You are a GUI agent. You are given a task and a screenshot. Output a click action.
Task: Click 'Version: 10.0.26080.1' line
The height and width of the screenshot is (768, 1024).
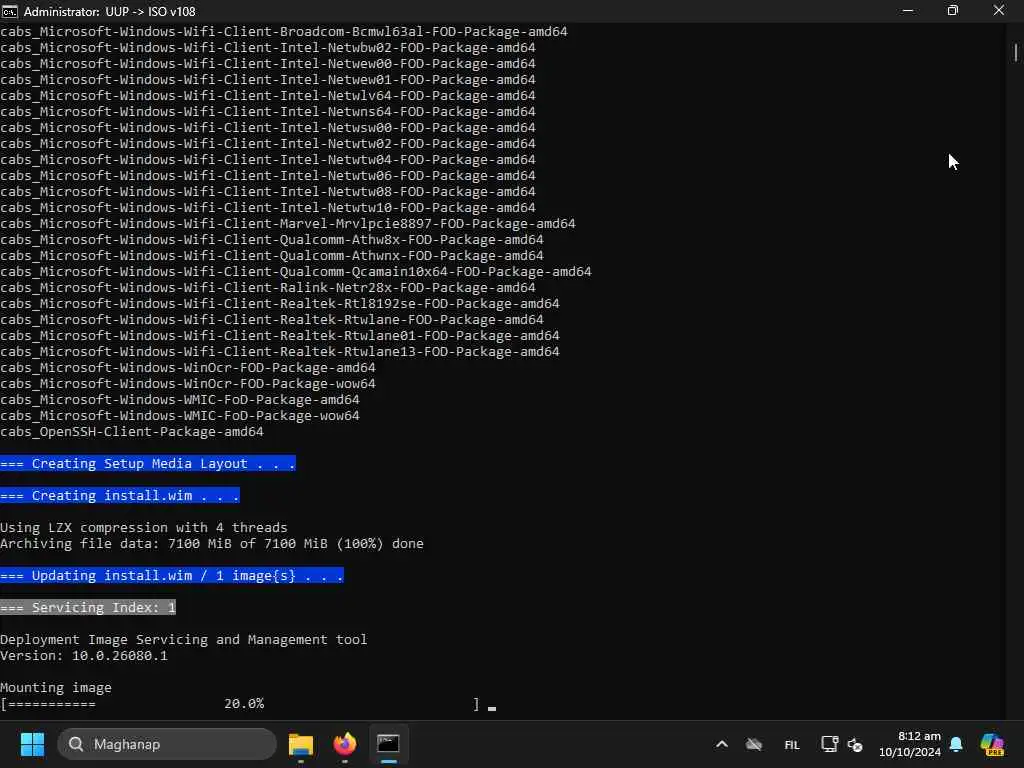[84, 655]
